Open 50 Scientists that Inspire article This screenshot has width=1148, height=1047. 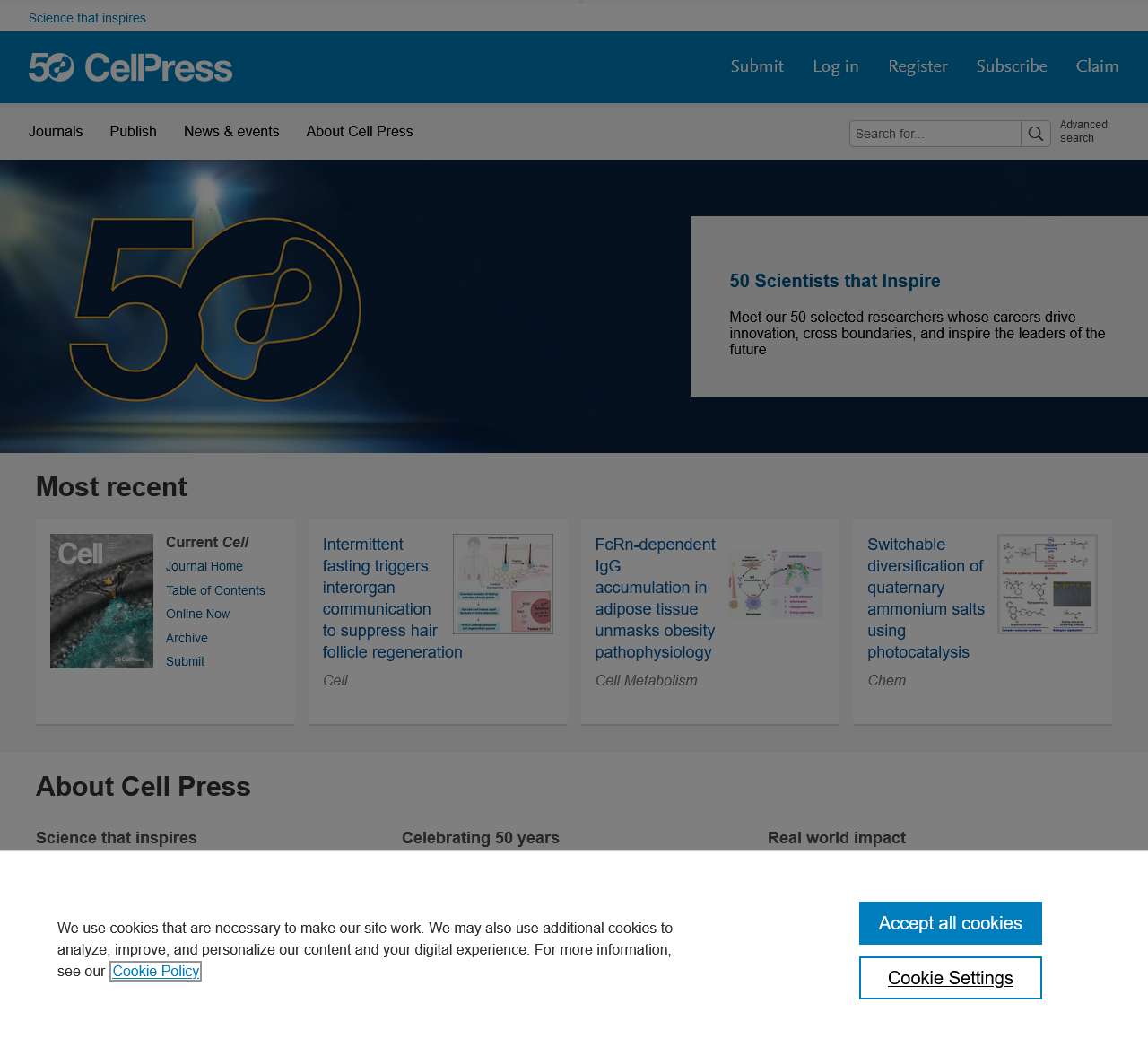click(835, 281)
